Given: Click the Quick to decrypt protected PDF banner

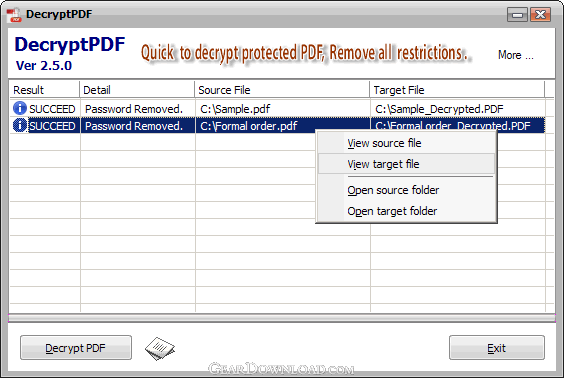Looking at the screenshot, I should pos(305,53).
